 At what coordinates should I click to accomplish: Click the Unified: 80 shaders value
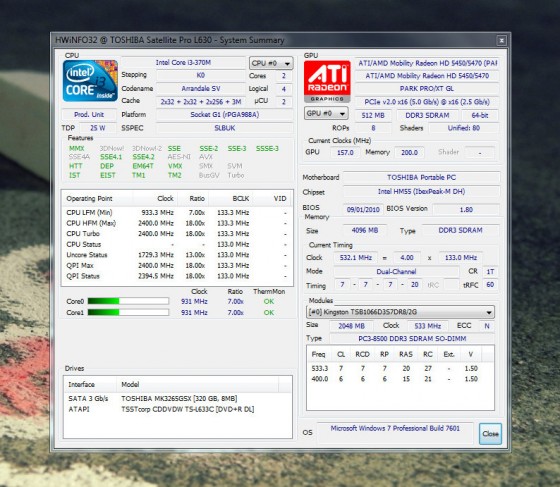[x=464, y=128]
